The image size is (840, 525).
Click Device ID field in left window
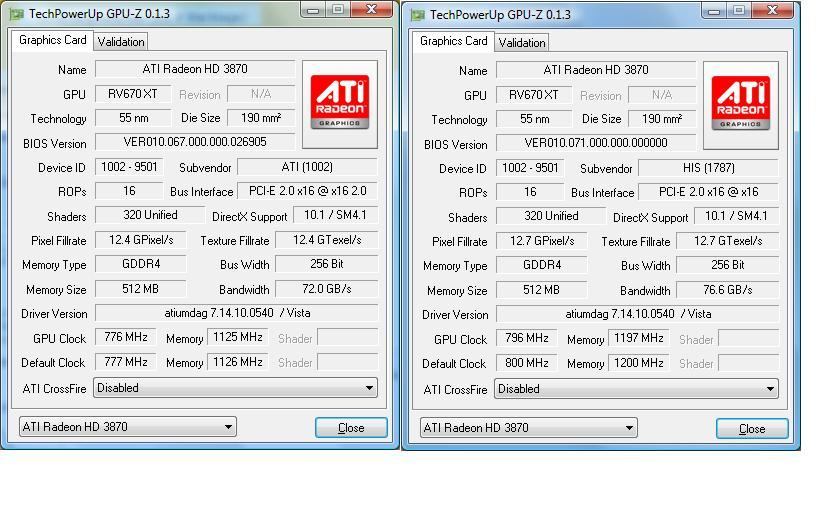[129, 167]
